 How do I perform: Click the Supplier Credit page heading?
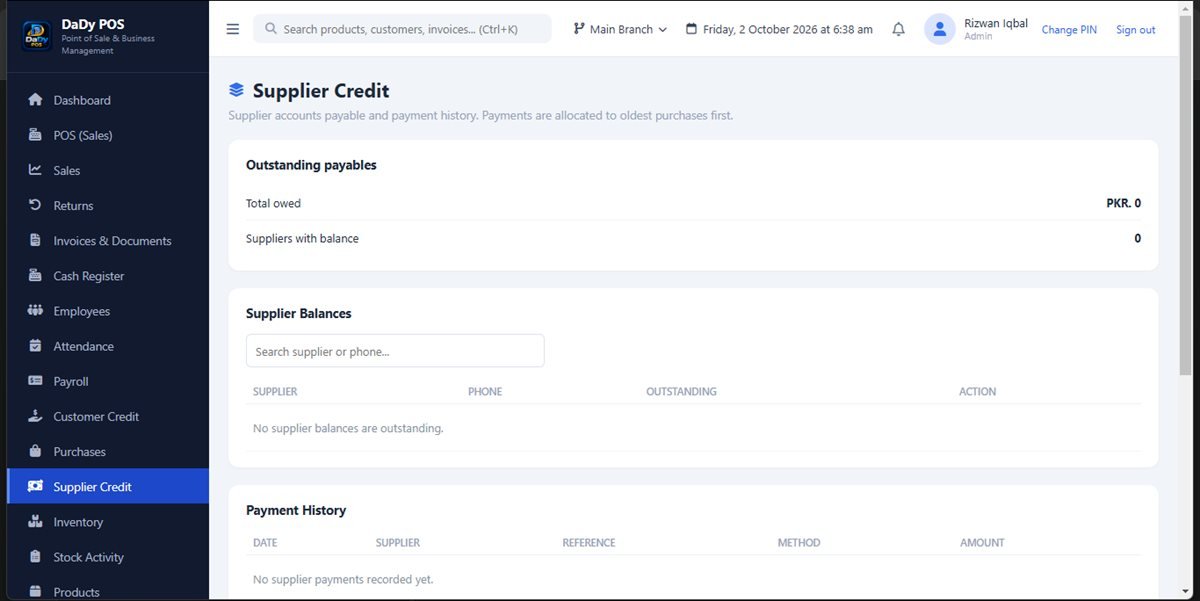321,91
